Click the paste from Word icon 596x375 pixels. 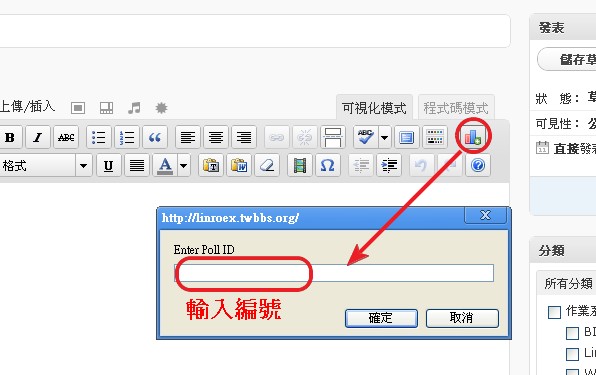coord(239,165)
